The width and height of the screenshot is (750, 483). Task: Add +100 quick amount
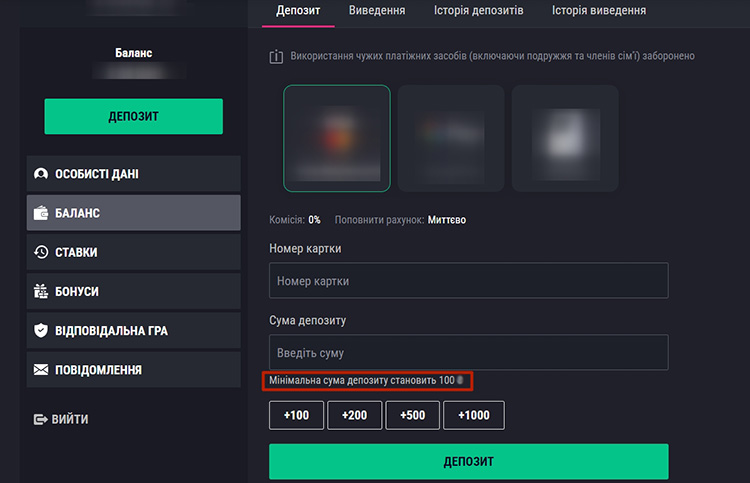click(x=296, y=415)
